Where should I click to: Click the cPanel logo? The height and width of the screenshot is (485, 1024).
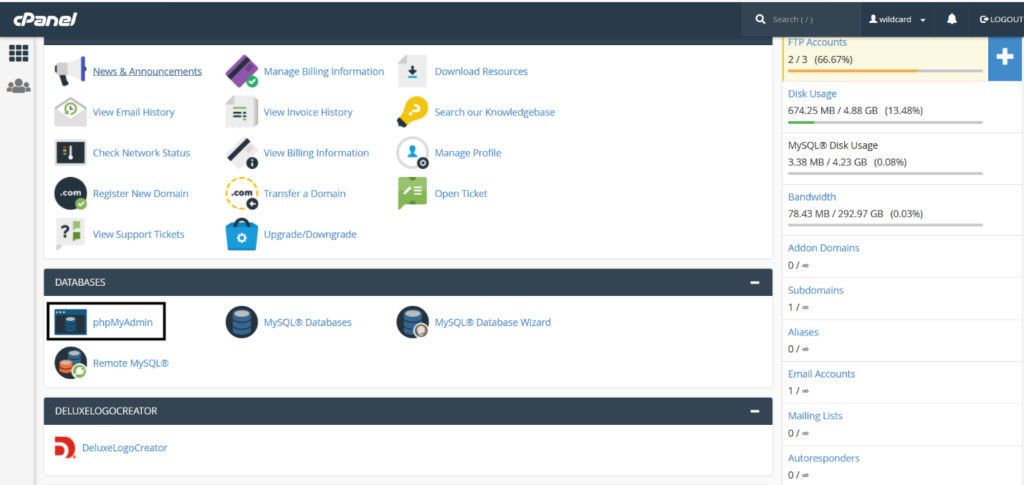45,19
